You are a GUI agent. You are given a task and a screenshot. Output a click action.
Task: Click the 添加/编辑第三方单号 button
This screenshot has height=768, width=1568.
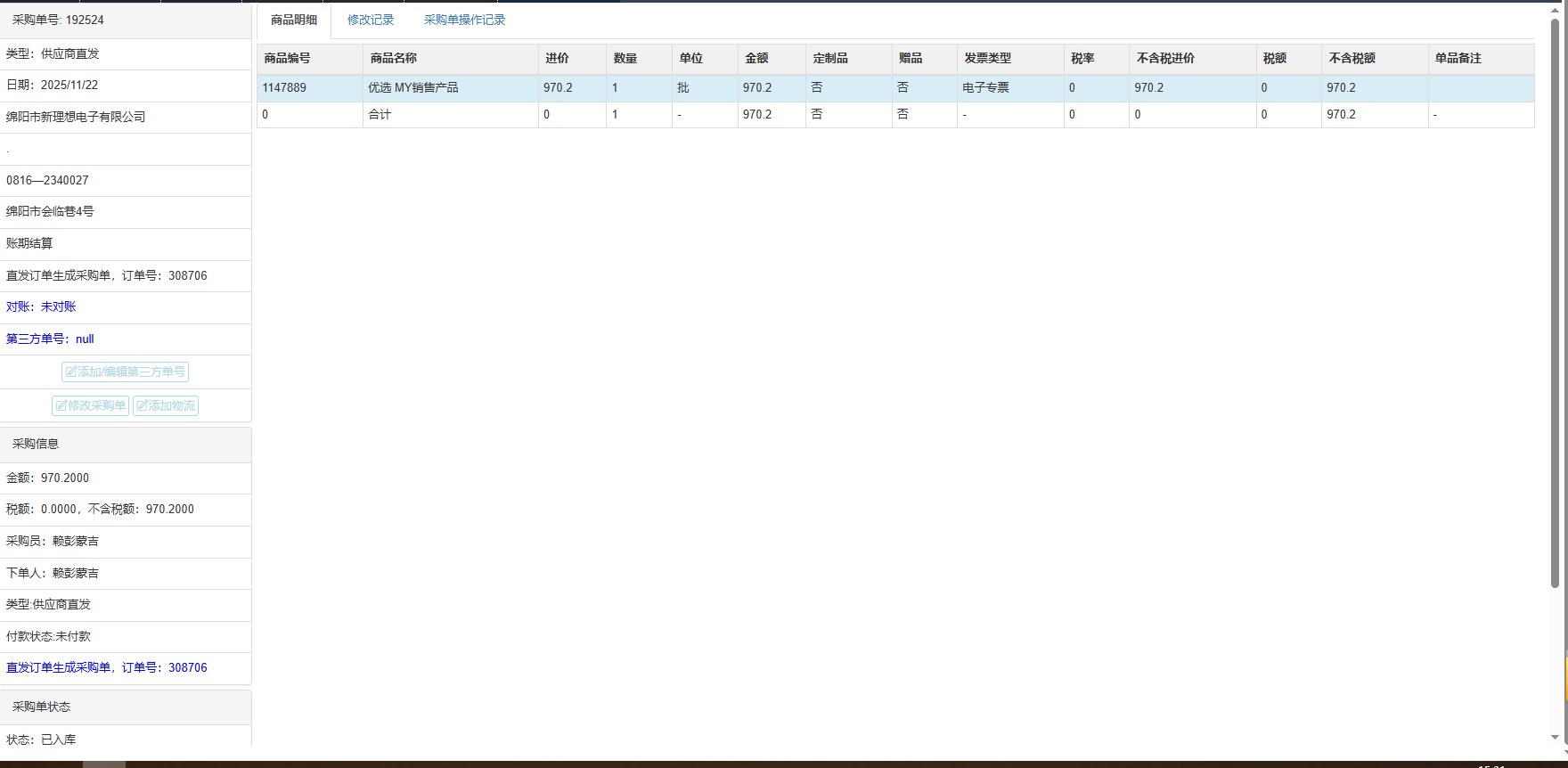click(x=125, y=372)
